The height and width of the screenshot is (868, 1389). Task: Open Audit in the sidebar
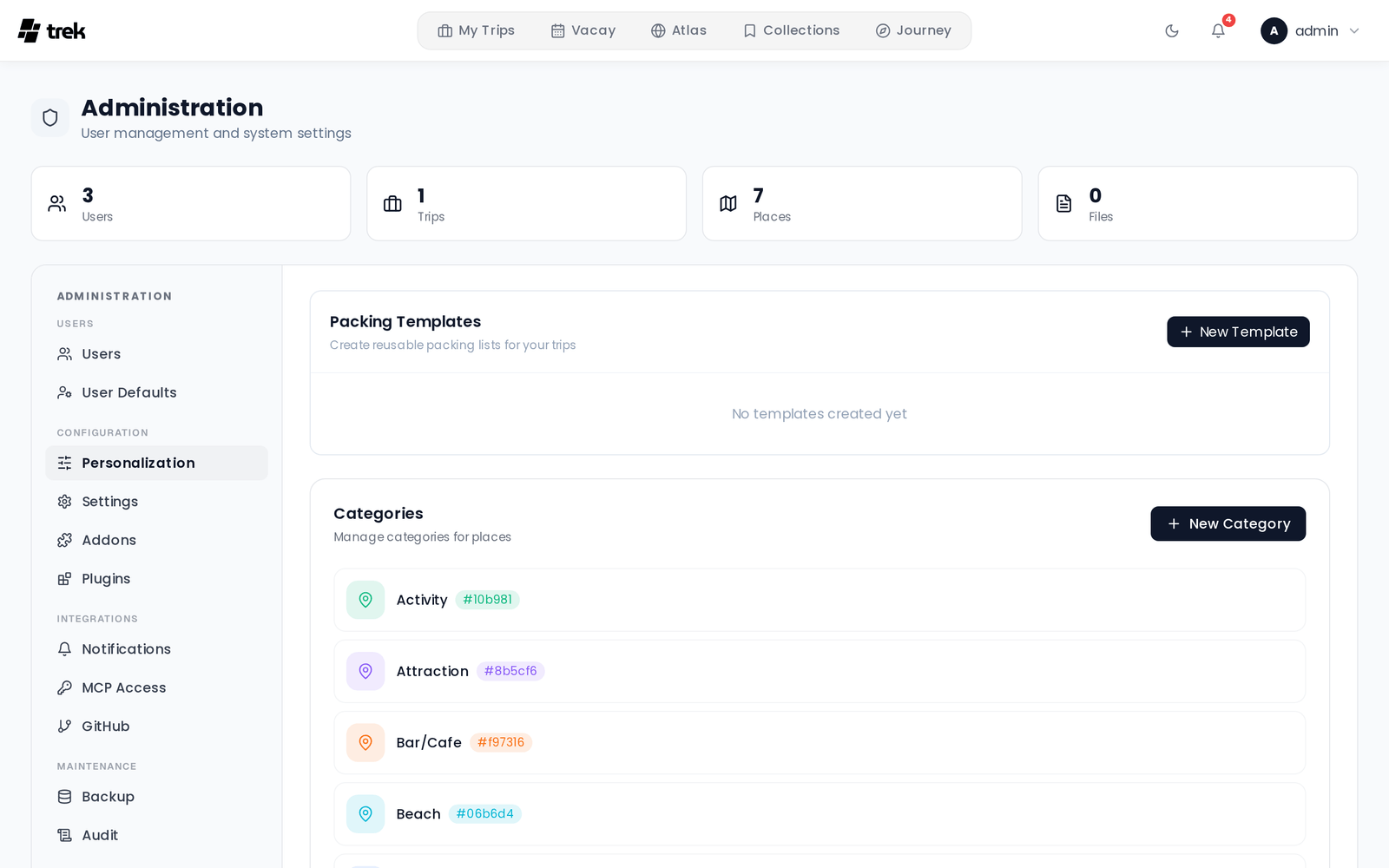tap(156, 835)
